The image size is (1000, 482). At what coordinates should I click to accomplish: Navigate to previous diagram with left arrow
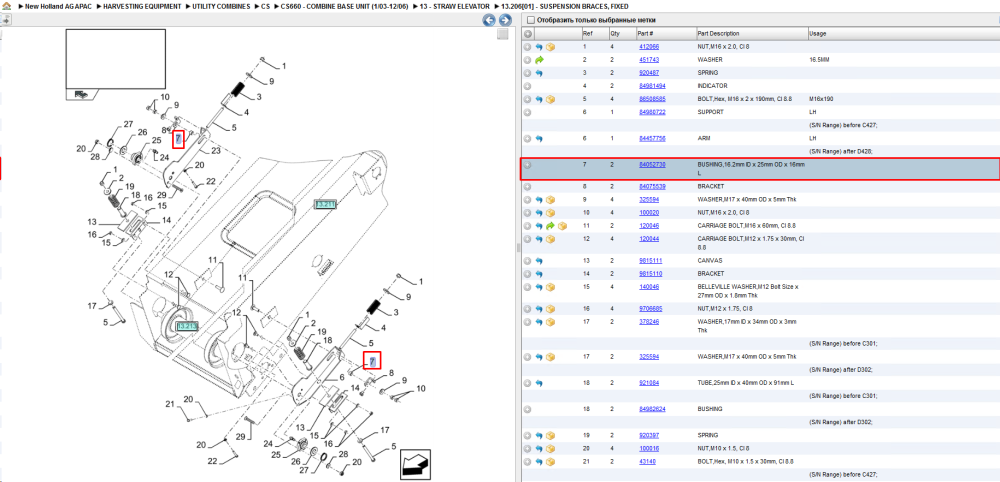click(489, 20)
